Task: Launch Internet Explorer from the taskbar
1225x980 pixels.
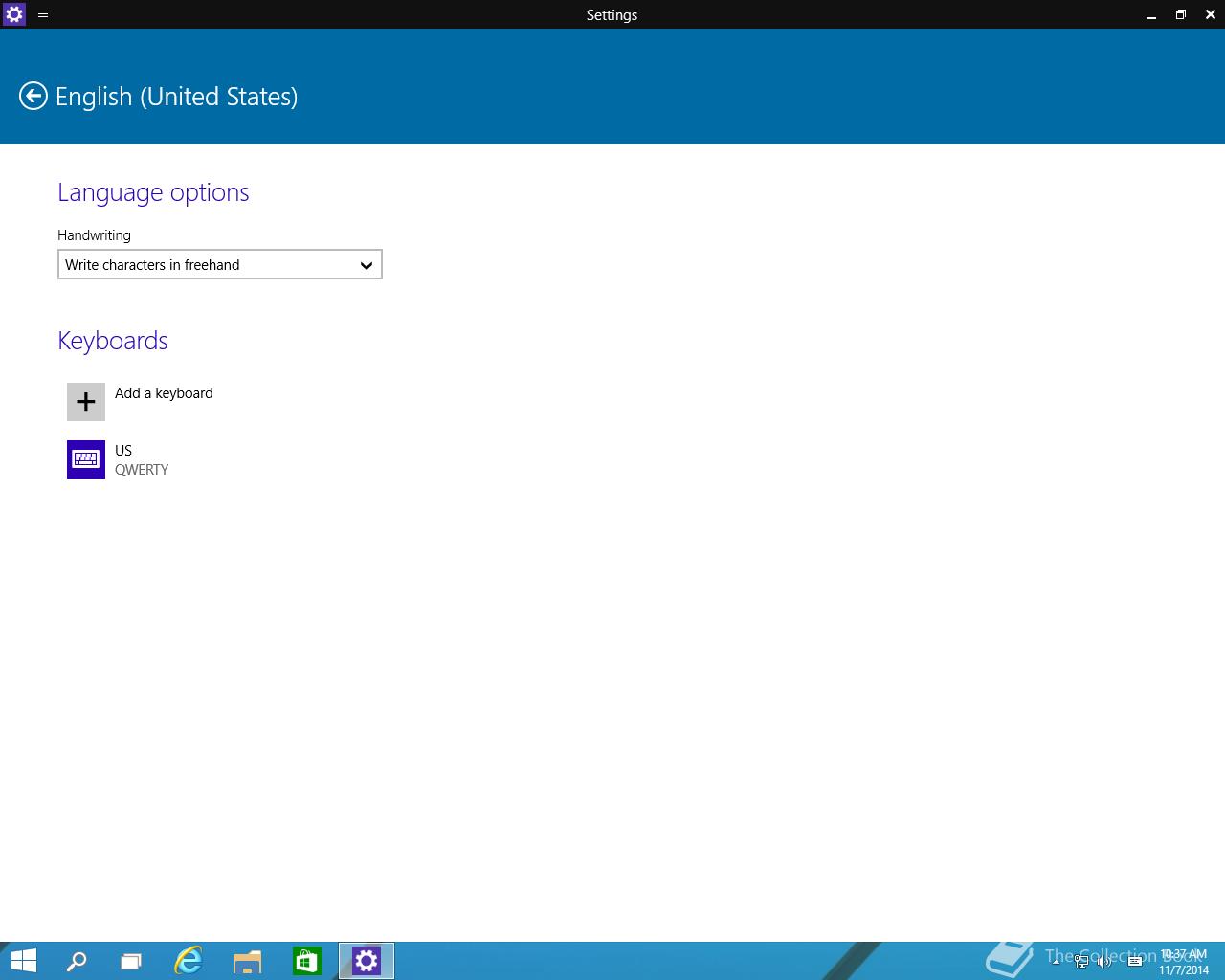Action: pos(189,961)
